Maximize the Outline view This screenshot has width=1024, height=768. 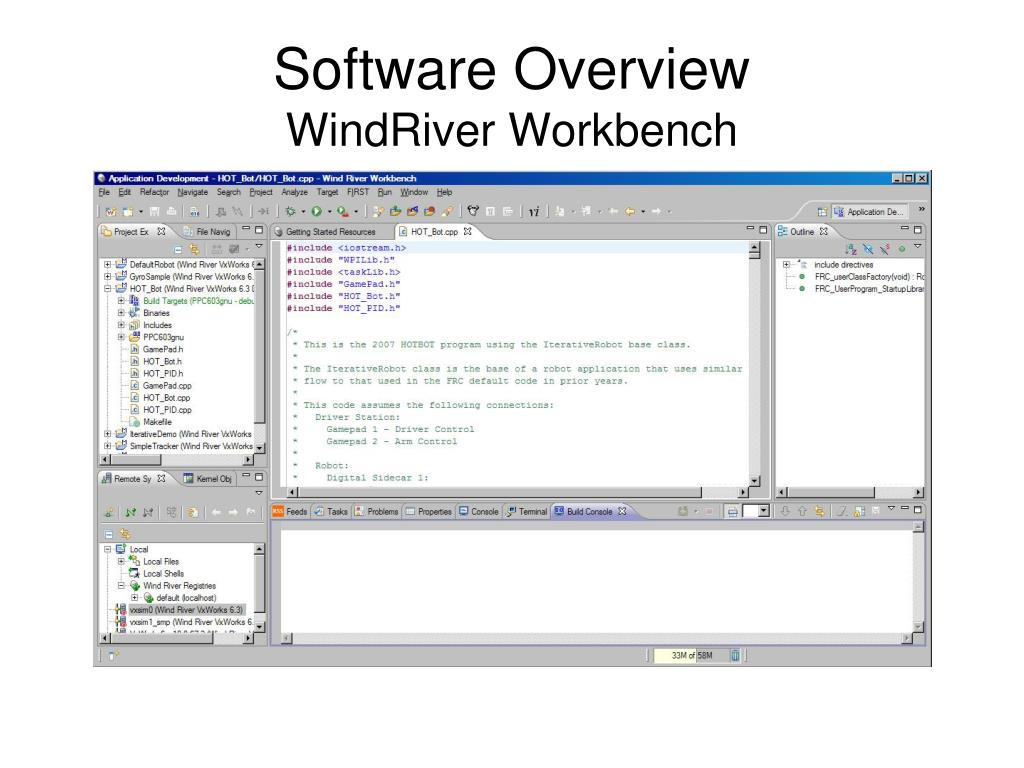tap(918, 230)
